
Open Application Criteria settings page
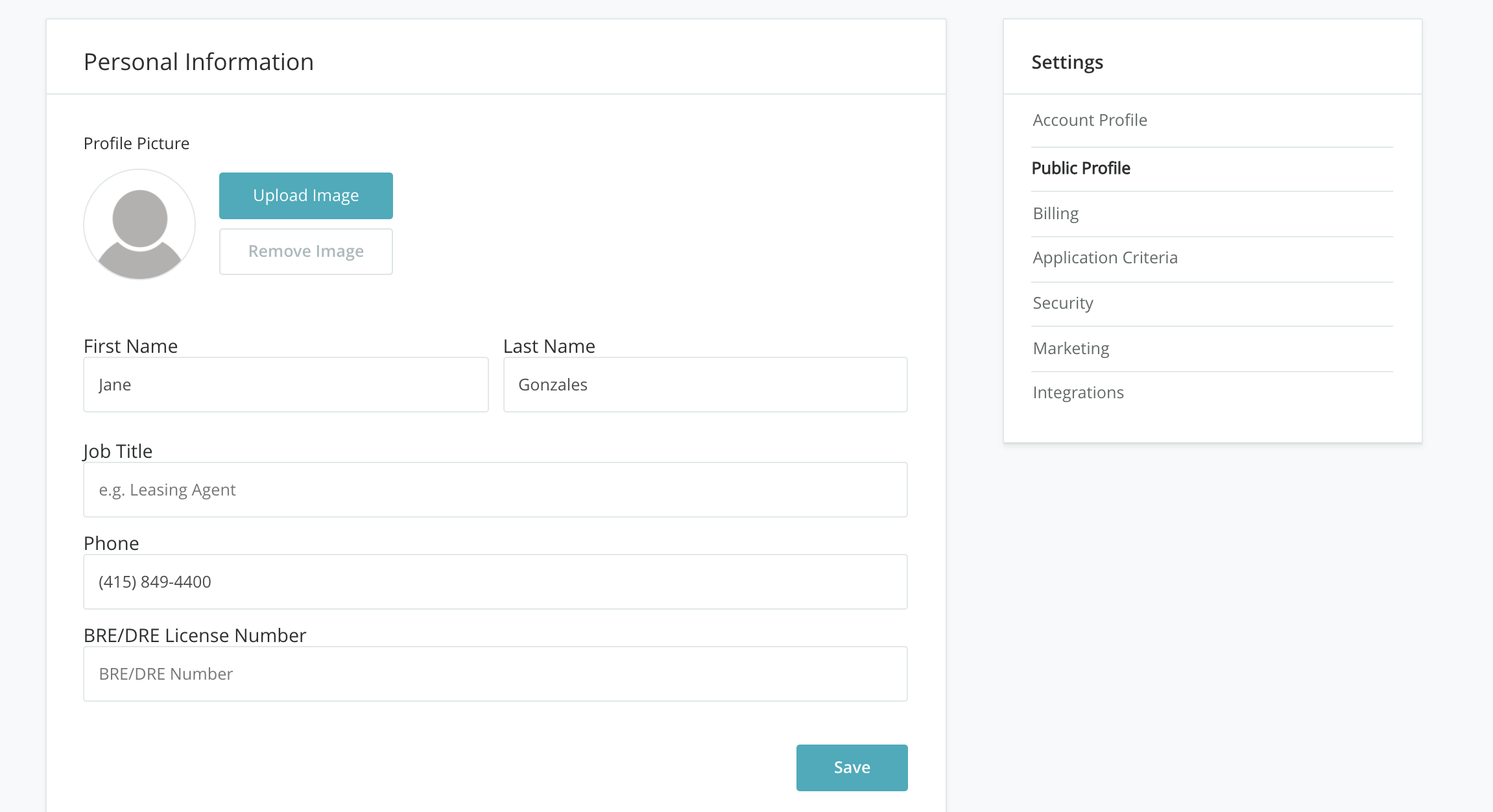click(1105, 258)
